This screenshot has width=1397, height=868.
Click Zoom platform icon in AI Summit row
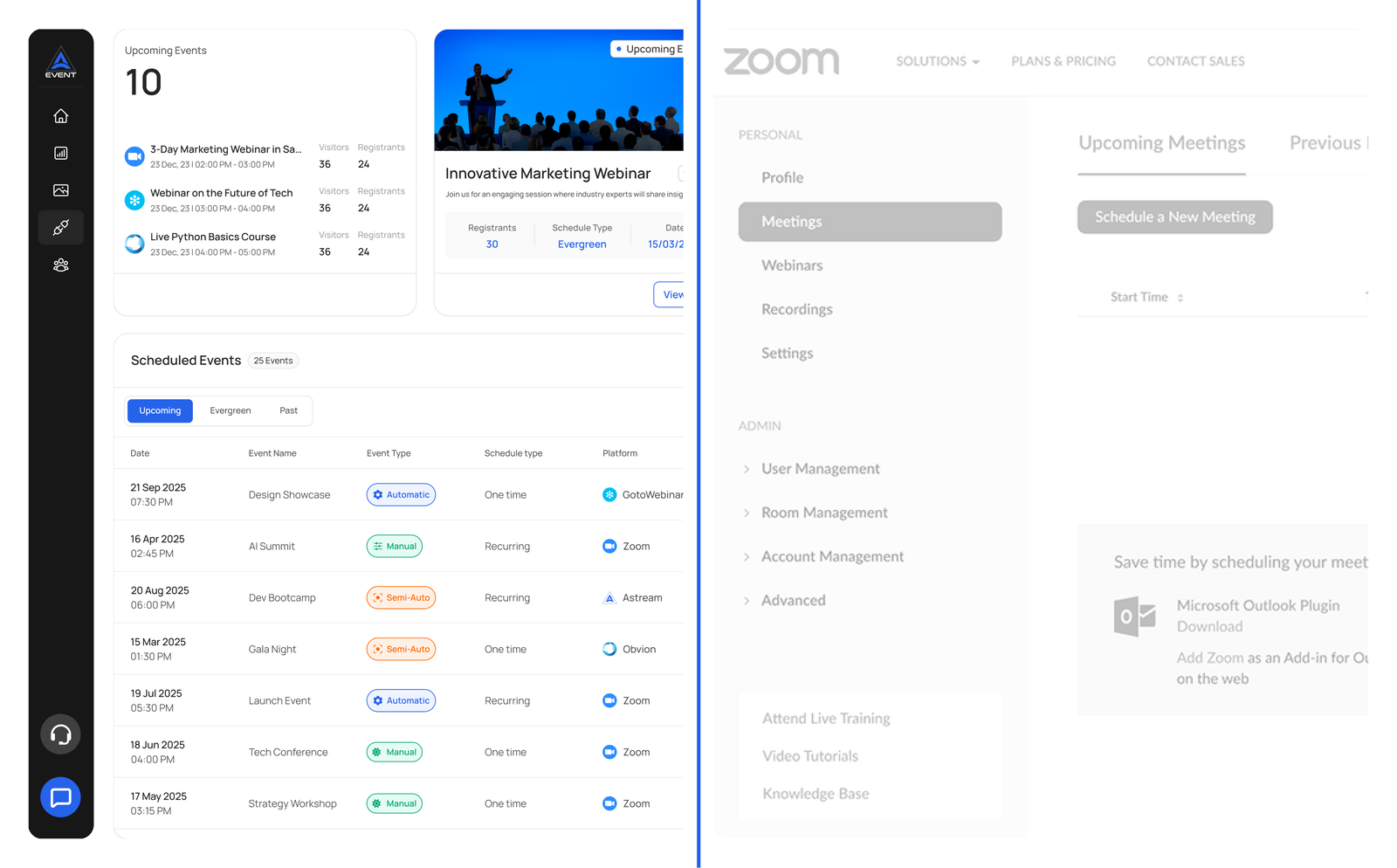[x=609, y=547]
